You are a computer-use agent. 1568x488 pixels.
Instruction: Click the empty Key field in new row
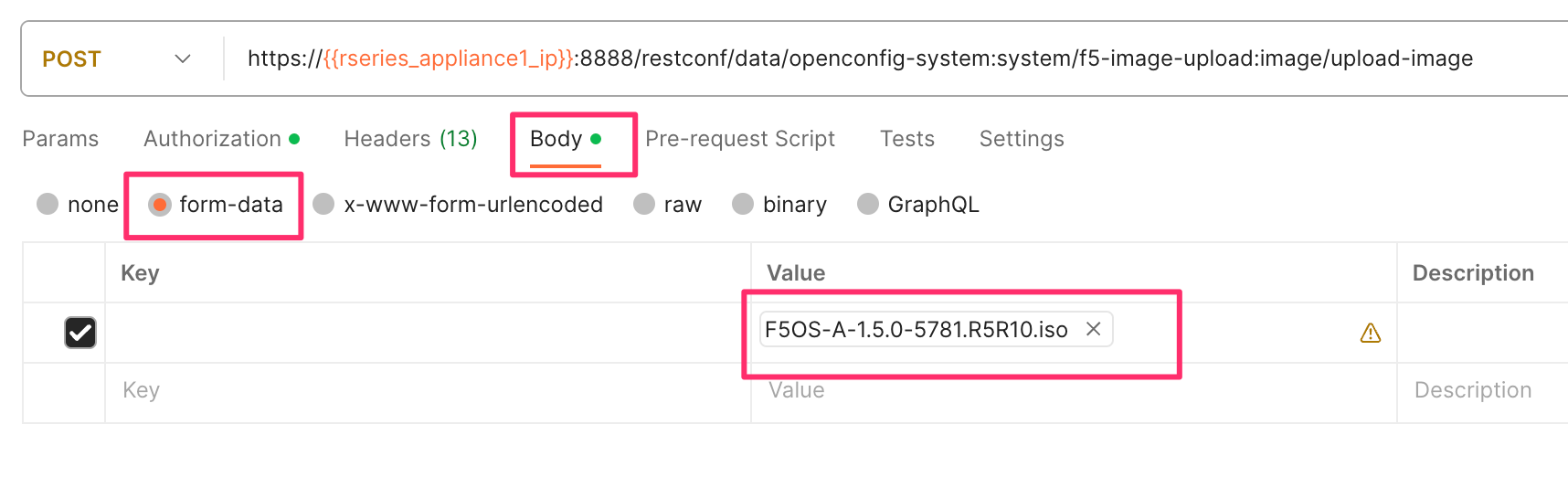(x=428, y=393)
